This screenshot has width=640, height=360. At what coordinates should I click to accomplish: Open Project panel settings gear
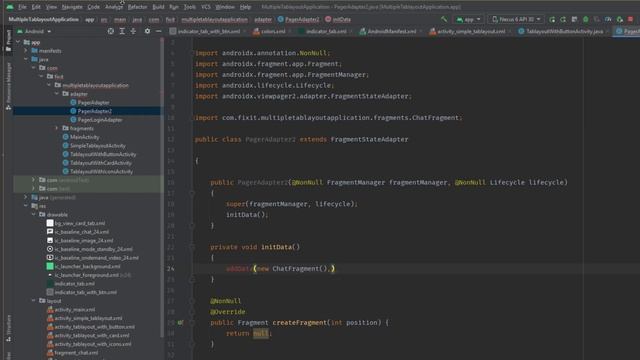click(147, 31)
